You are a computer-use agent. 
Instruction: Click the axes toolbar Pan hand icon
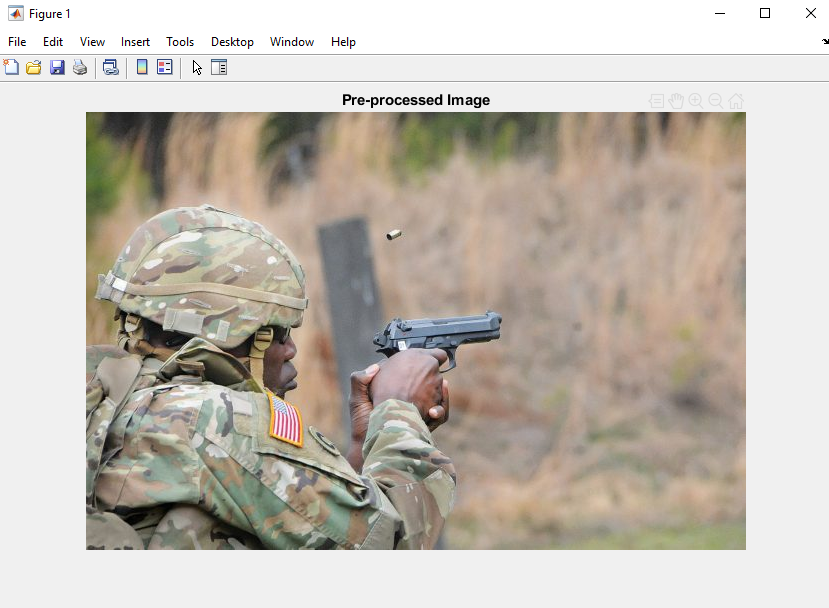coord(676,101)
